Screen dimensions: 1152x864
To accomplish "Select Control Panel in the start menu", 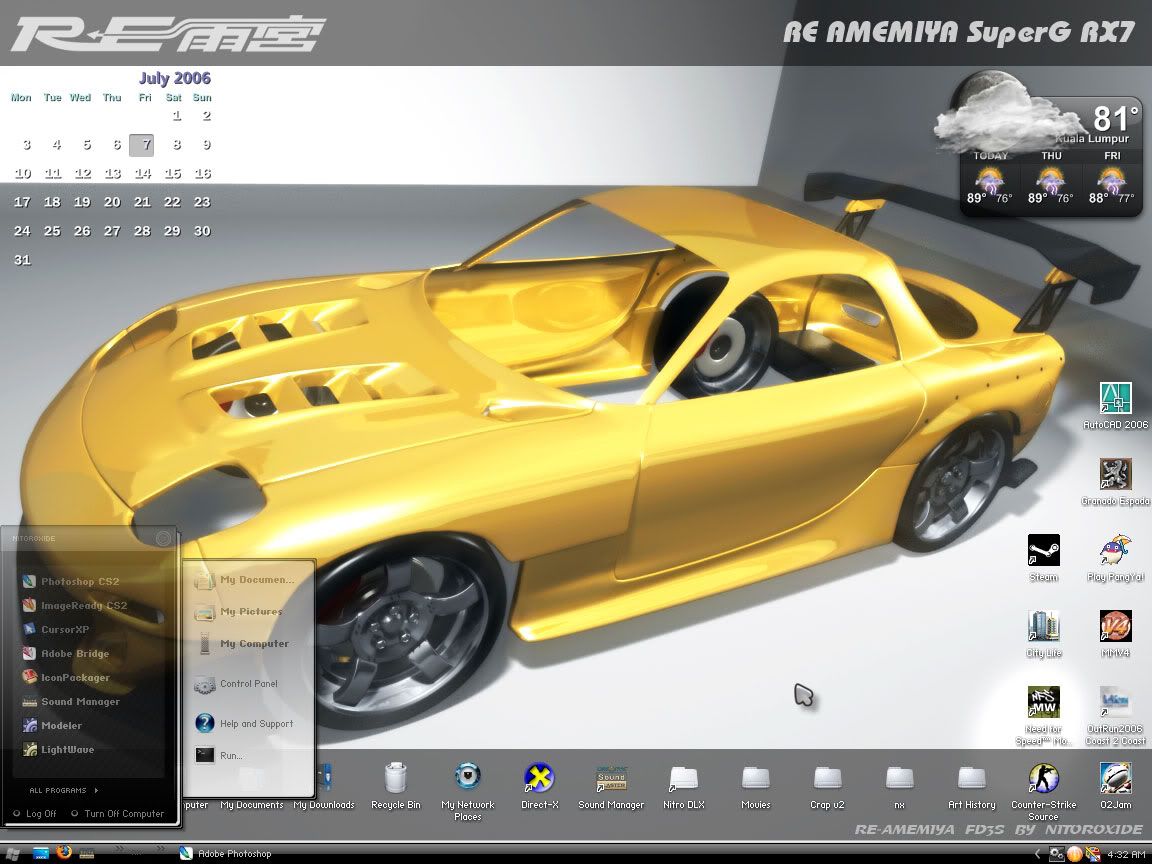I will click(x=247, y=685).
